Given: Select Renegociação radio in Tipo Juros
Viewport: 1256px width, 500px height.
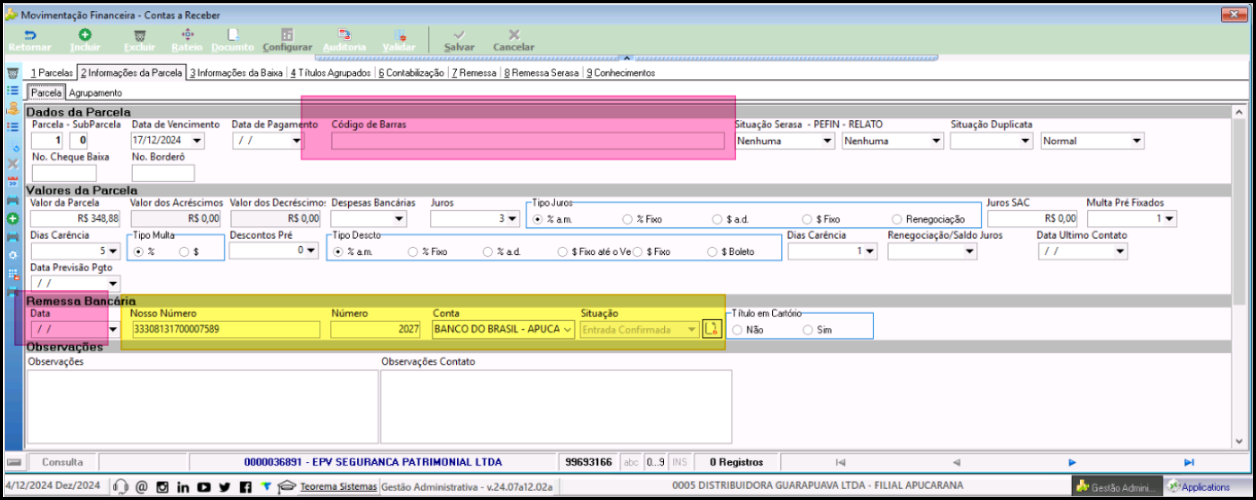Looking at the screenshot, I should [x=897, y=218].
